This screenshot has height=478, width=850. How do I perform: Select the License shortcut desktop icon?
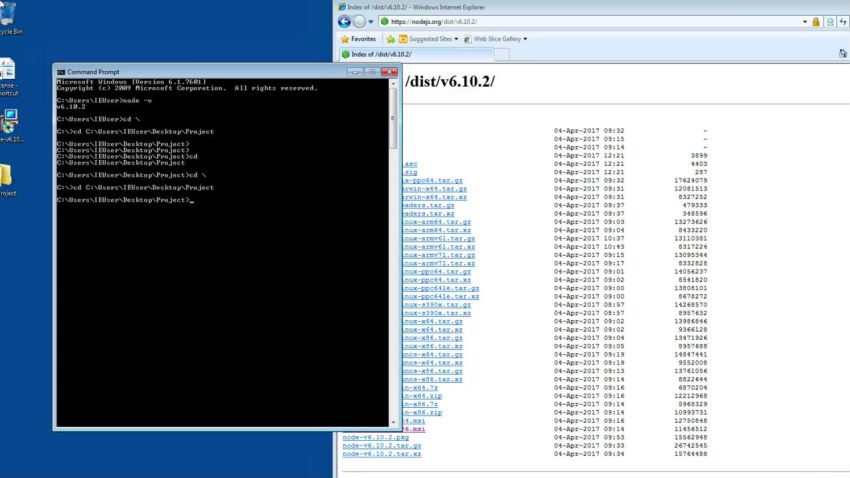tap(8, 77)
